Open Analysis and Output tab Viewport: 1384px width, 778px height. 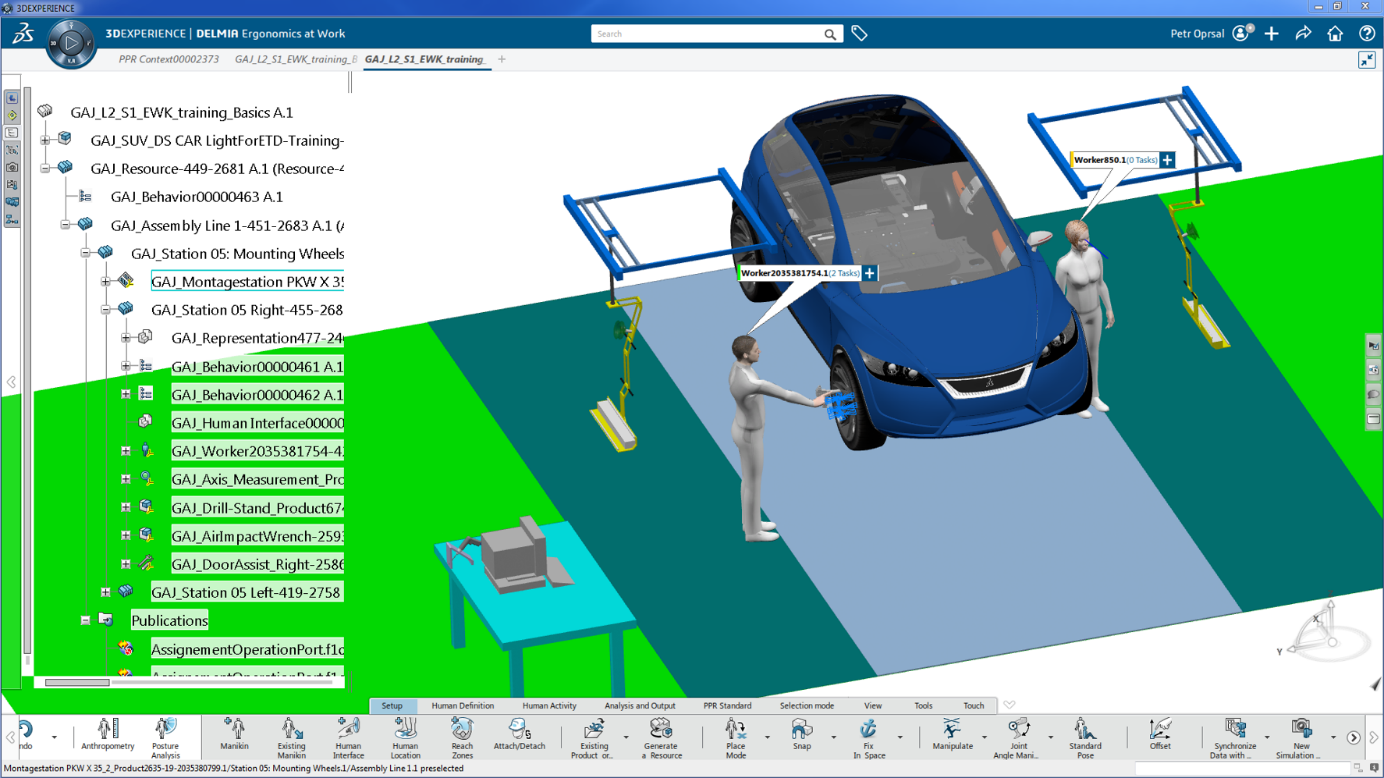point(640,706)
